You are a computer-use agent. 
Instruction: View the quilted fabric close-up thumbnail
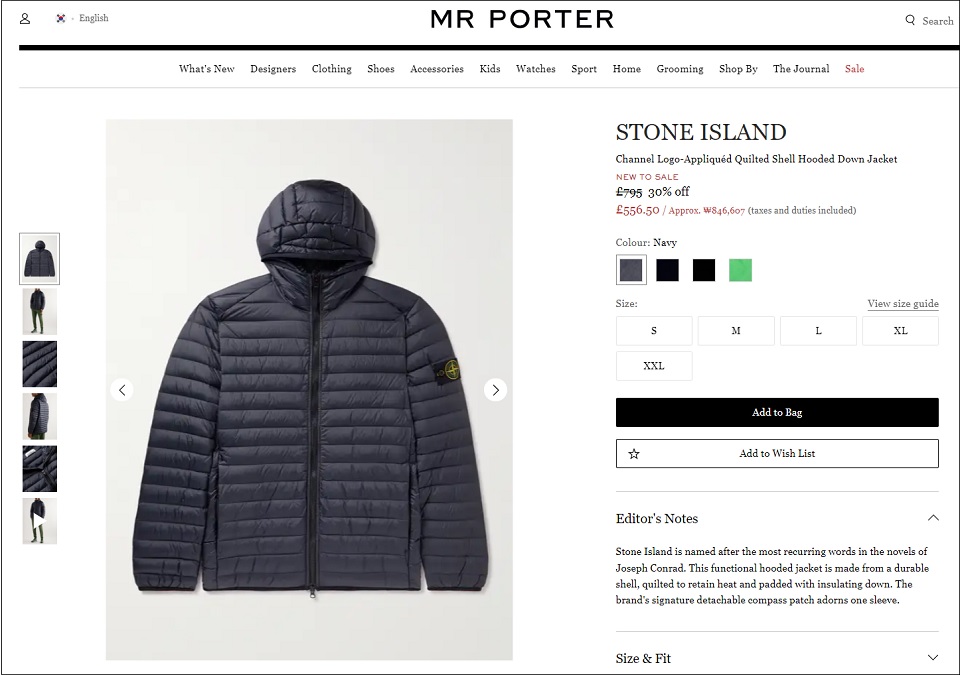click(40, 364)
